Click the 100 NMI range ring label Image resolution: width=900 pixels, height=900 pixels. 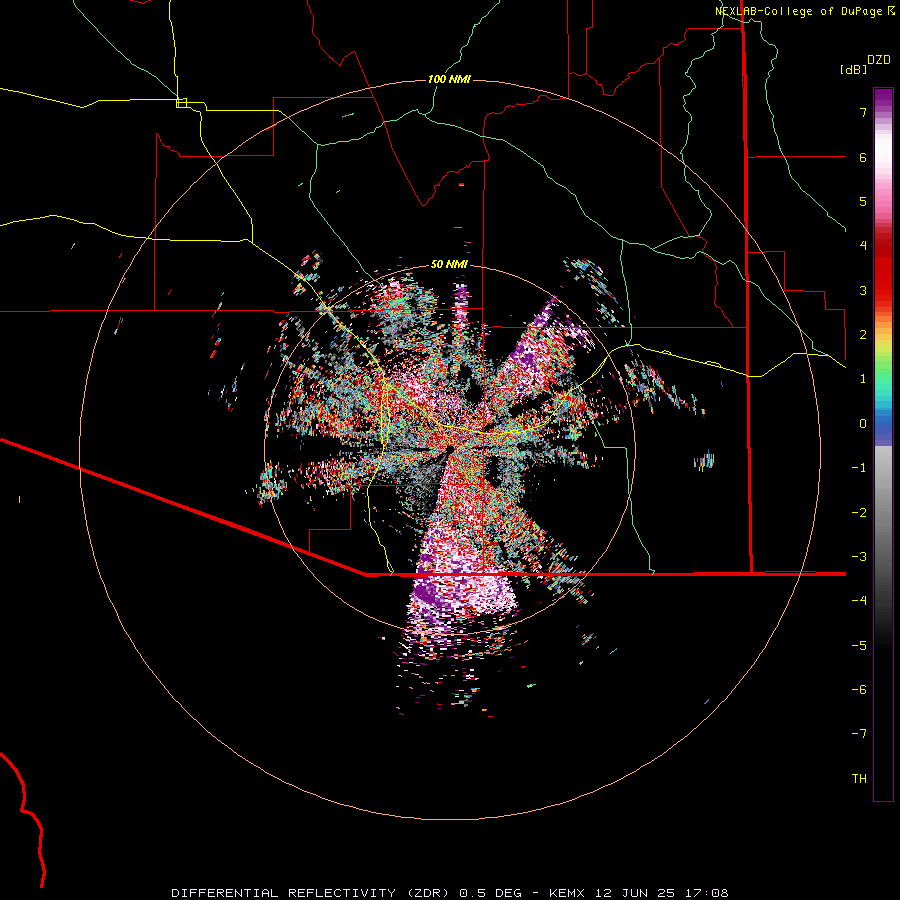(x=449, y=79)
